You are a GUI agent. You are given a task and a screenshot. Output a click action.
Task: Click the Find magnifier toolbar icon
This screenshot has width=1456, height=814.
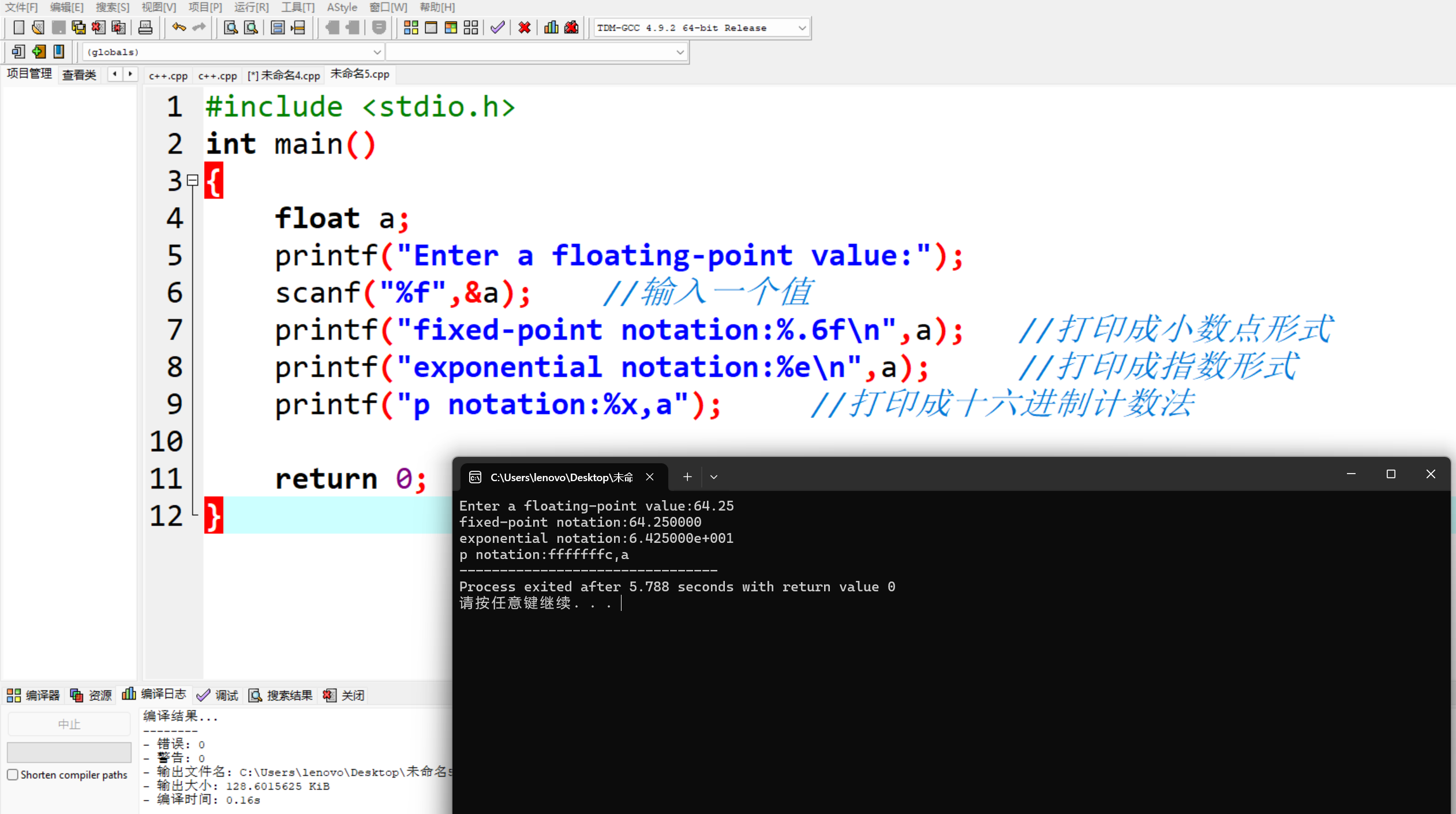[x=231, y=28]
